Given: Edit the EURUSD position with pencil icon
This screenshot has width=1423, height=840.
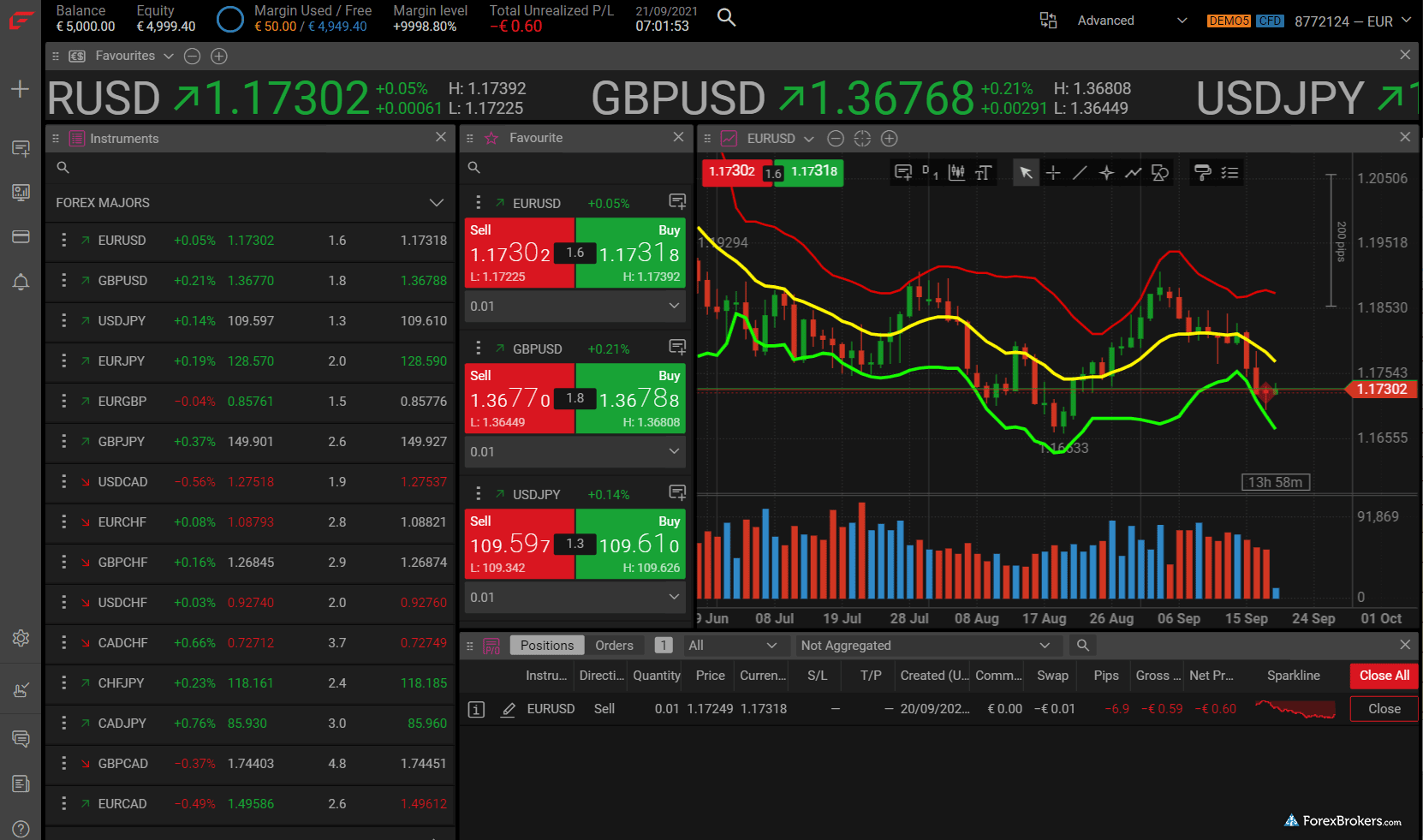Looking at the screenshot, I should click(x=508, y=709).
